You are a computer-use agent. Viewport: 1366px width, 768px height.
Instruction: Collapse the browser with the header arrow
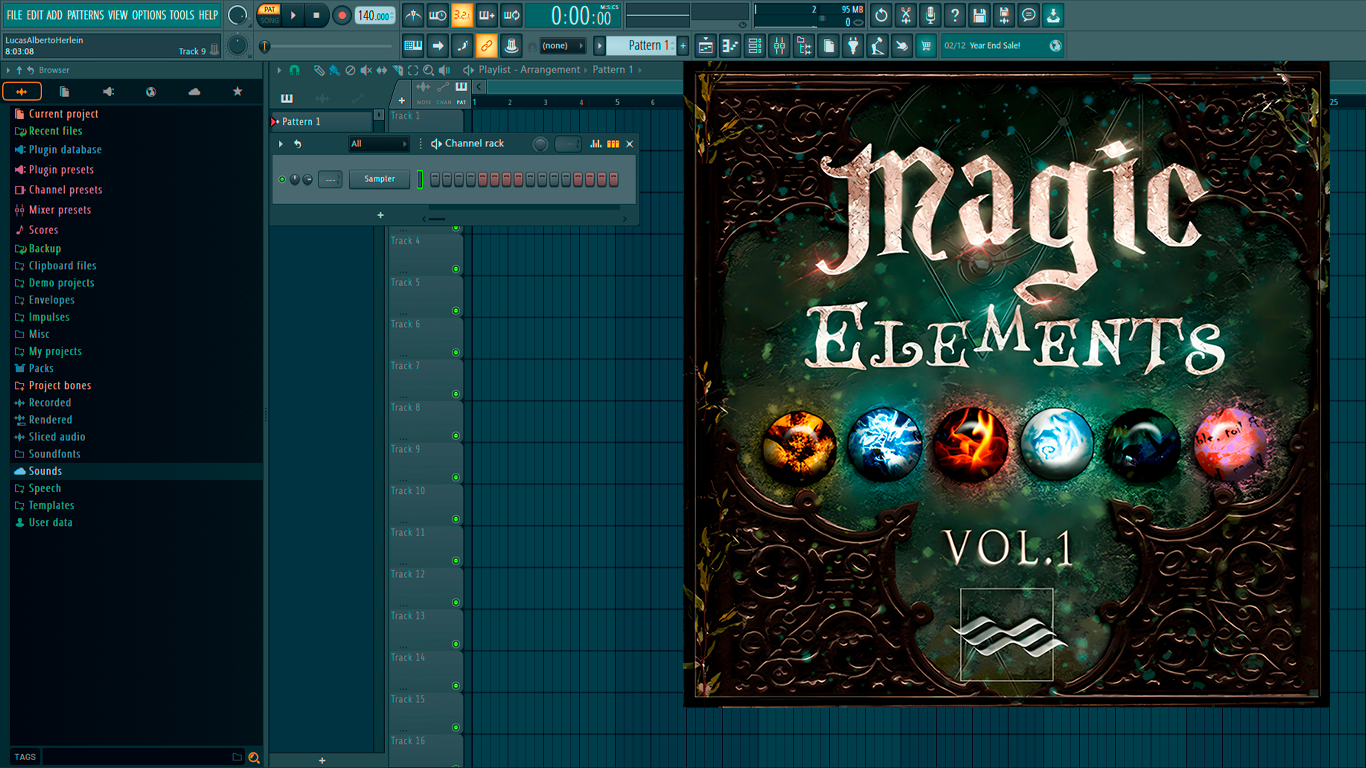(8, 70)
